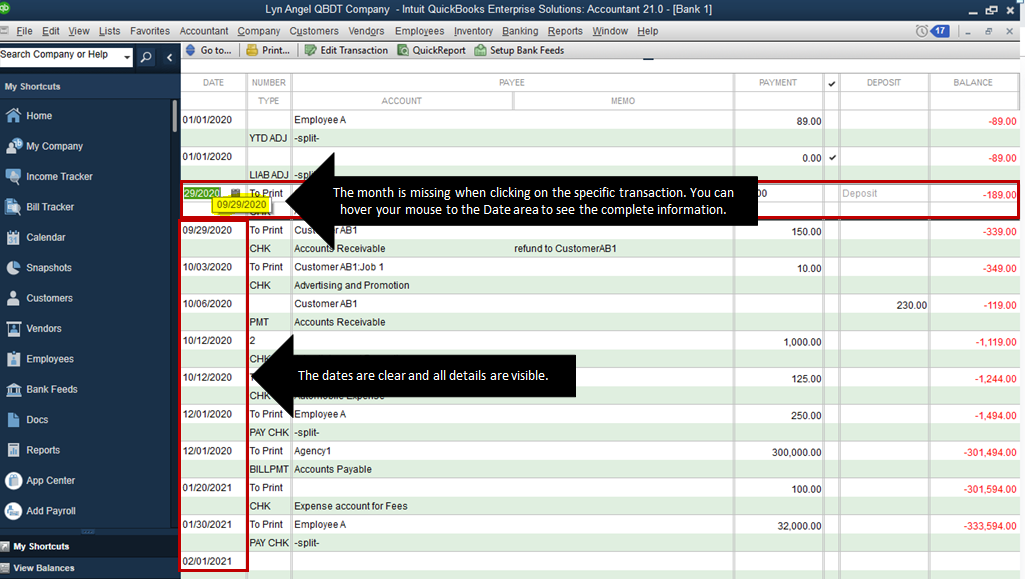The height and width of the screenshot is (579, 1025).
Task: Click payee Agency1
Action: tap(312, 451)
